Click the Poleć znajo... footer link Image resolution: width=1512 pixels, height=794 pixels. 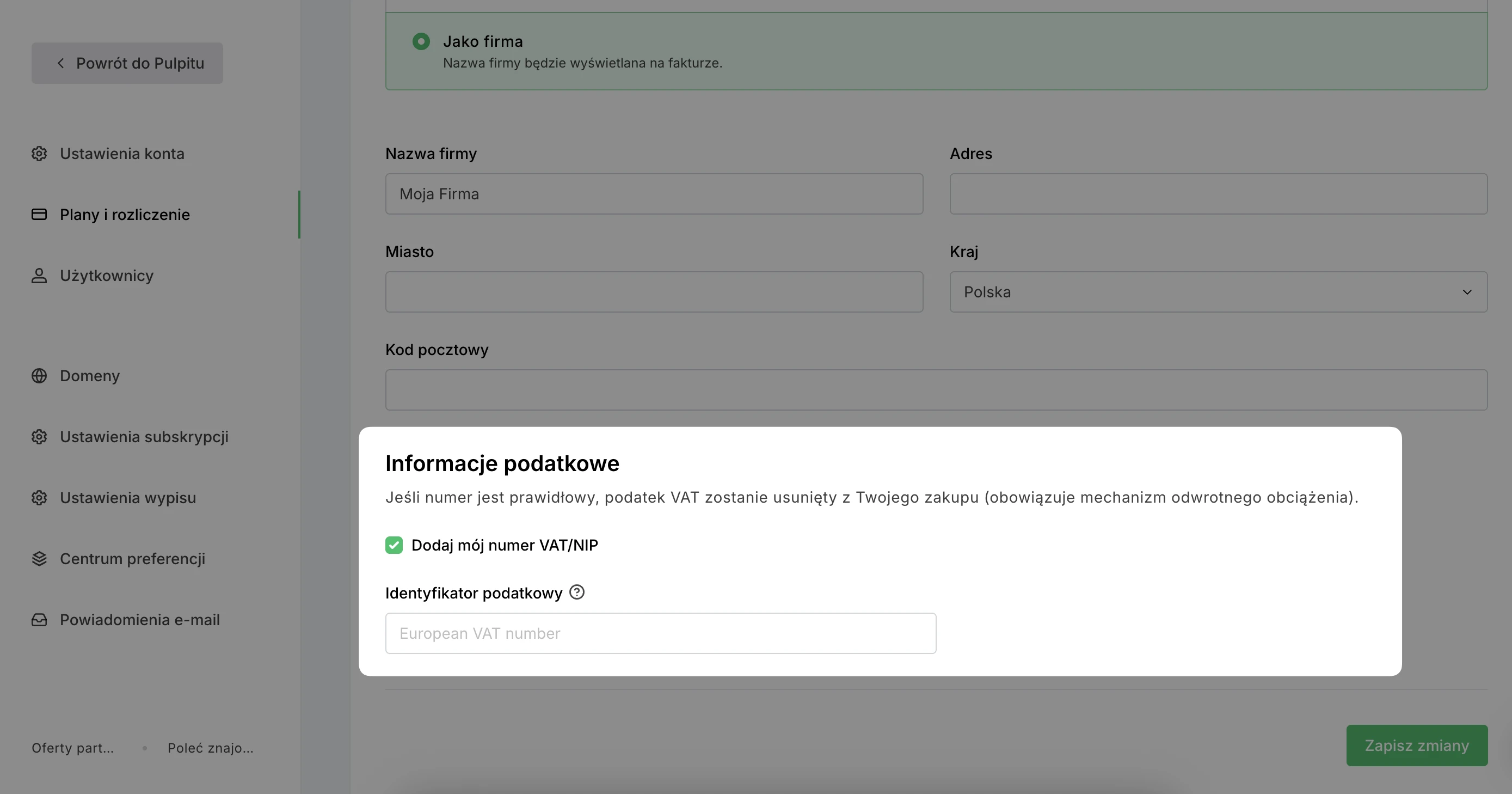click(x=210, y=748)
